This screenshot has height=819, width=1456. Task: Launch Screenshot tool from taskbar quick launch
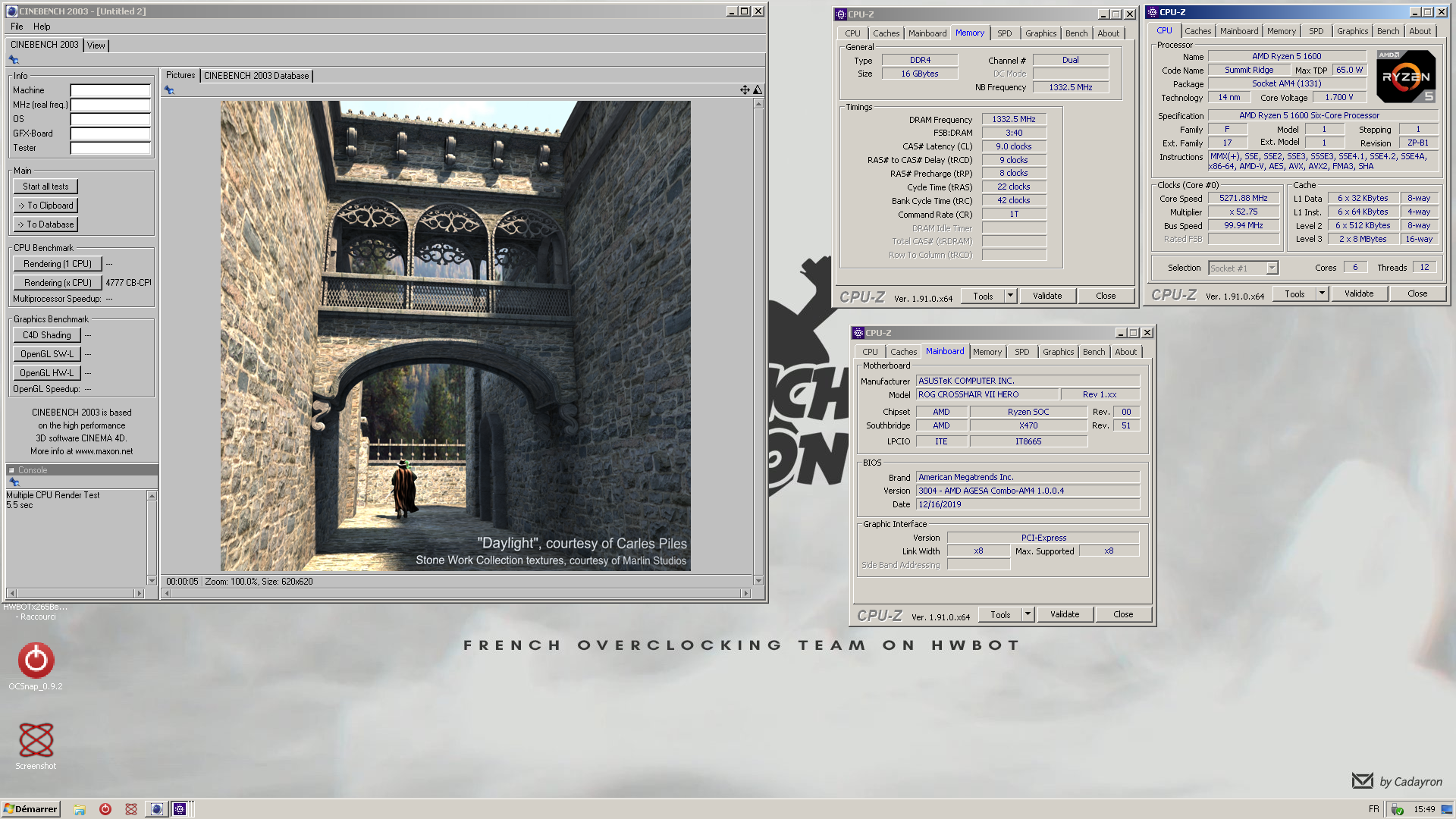point(131,809)
